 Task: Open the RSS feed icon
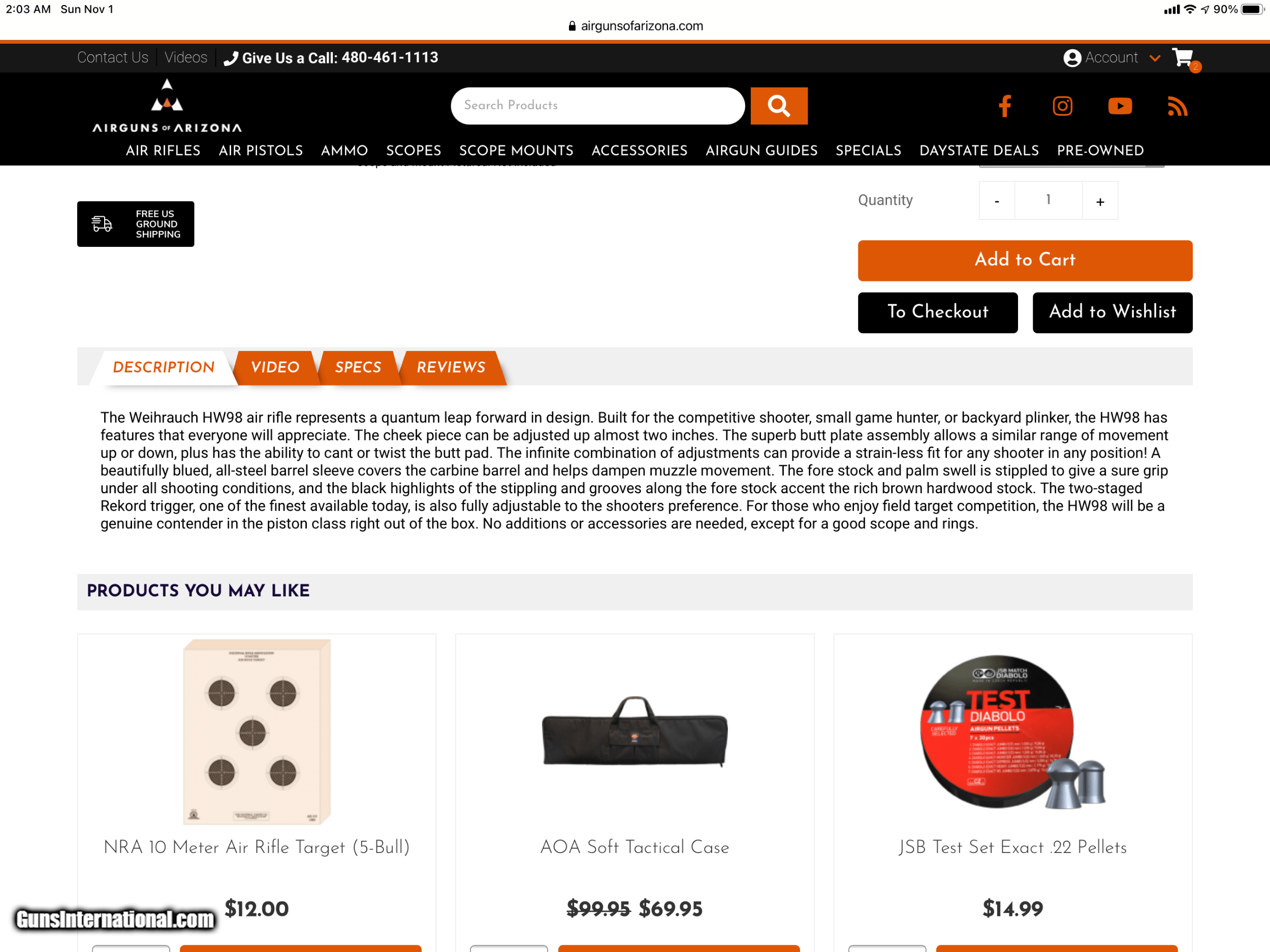pos(1177,106)
